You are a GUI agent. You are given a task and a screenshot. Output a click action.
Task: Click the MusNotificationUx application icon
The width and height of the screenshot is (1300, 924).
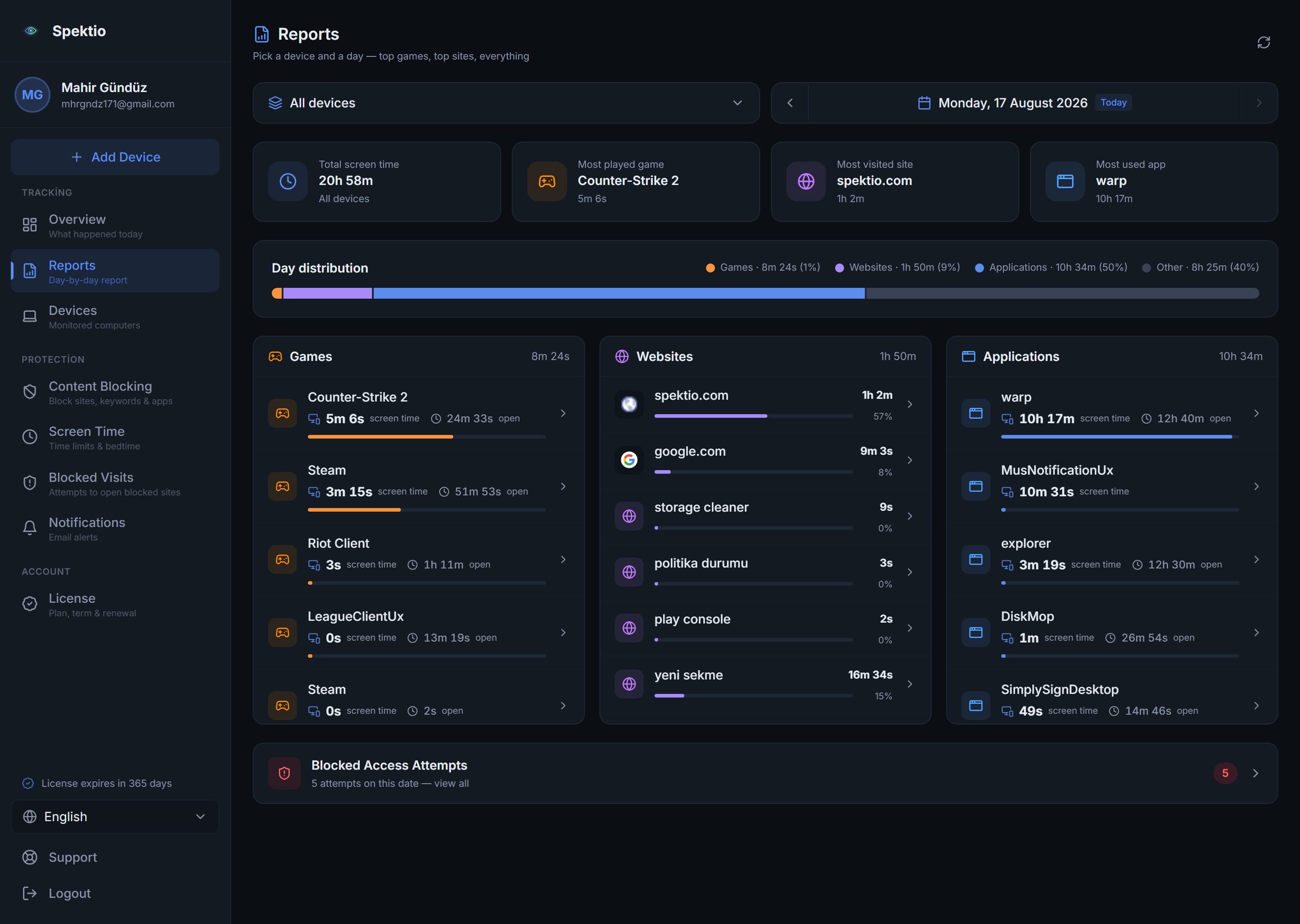(975, 486)
